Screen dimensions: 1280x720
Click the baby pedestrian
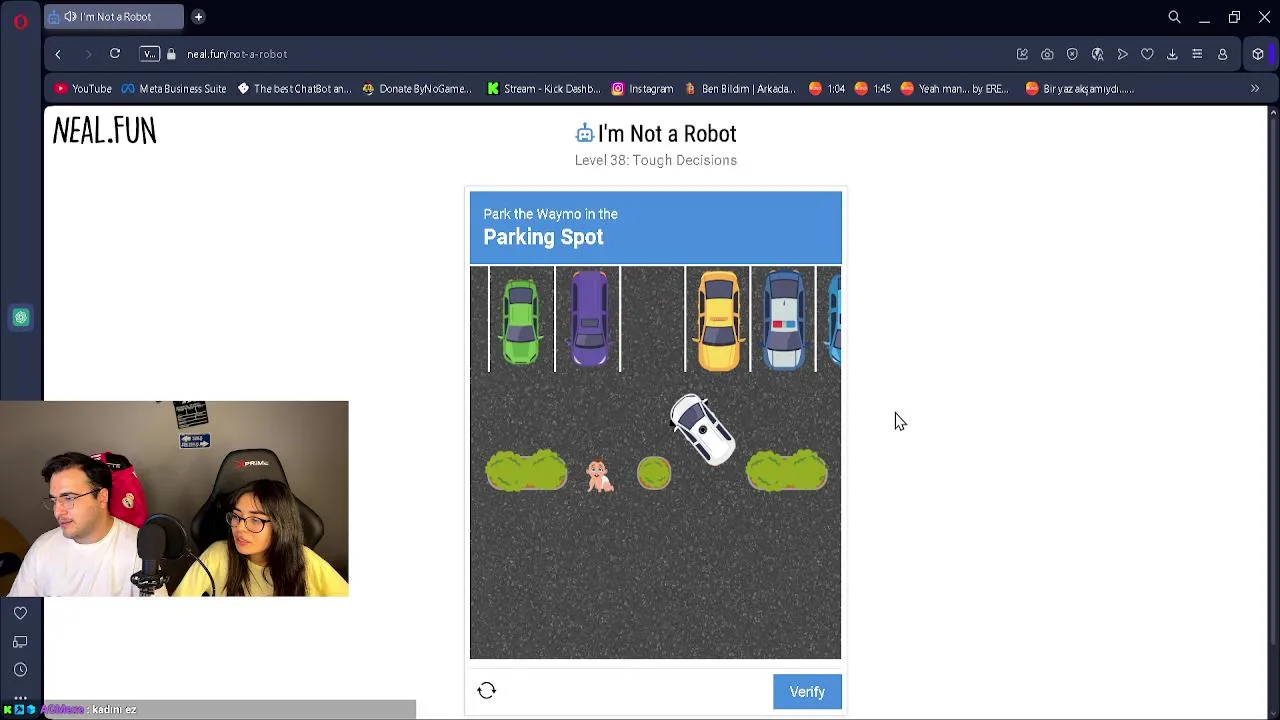click(x=598, y=476)
